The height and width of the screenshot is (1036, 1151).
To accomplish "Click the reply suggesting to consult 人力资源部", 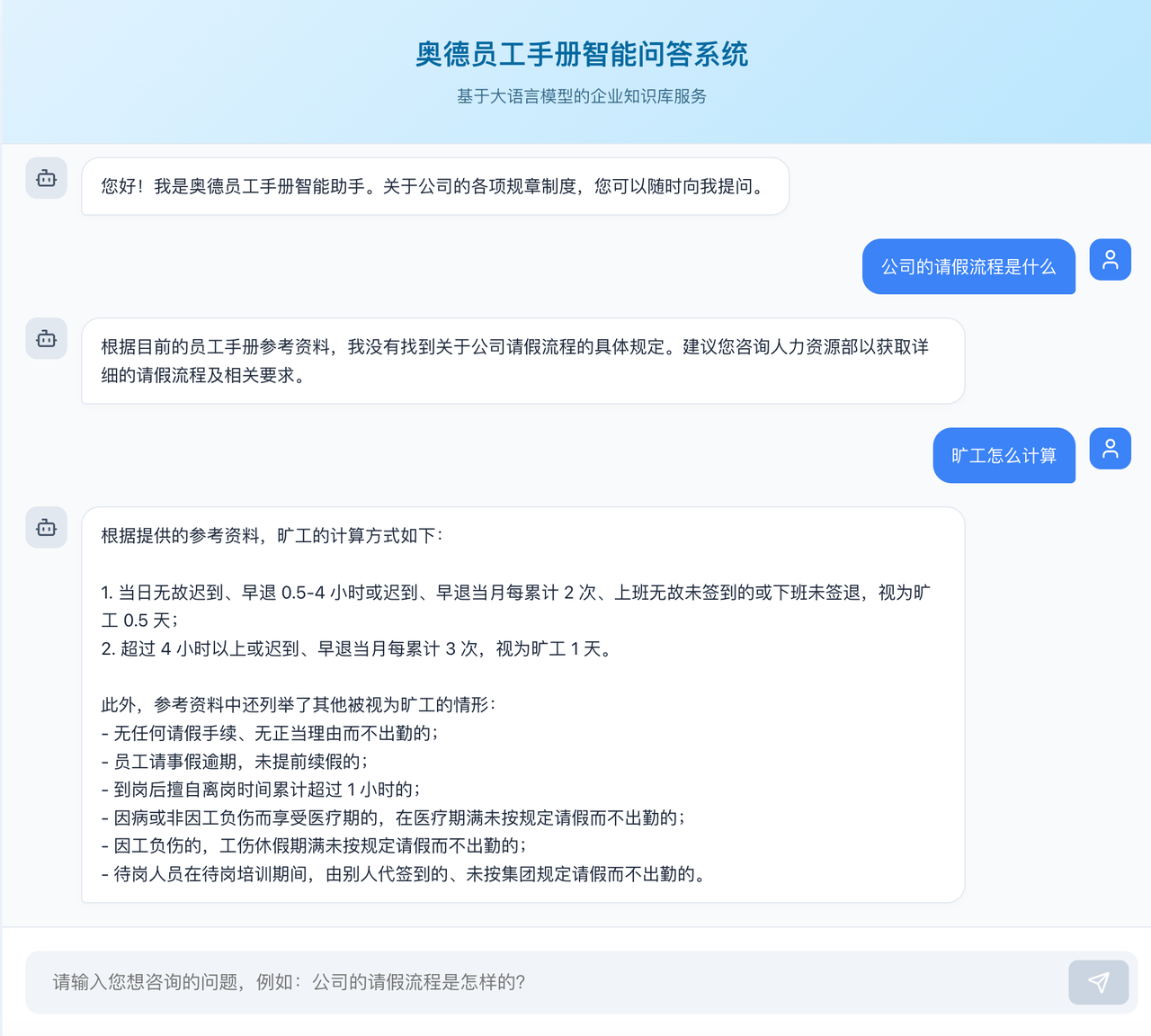I will (x=523, y=361).
